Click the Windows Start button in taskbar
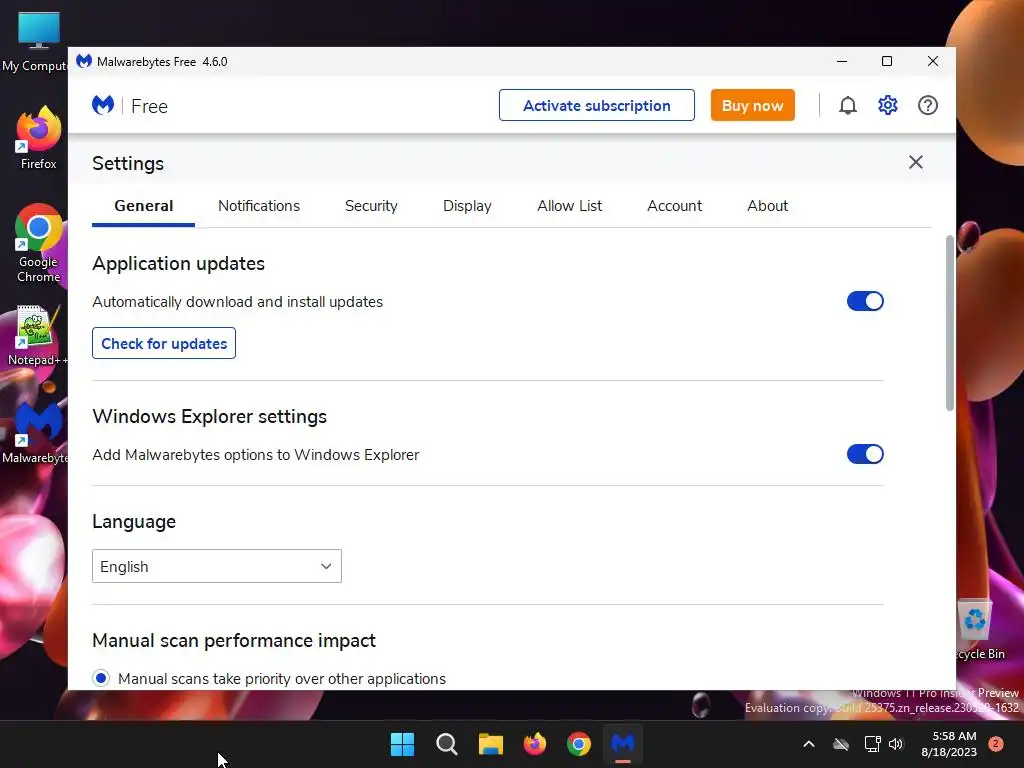 [x=402, y=744]
